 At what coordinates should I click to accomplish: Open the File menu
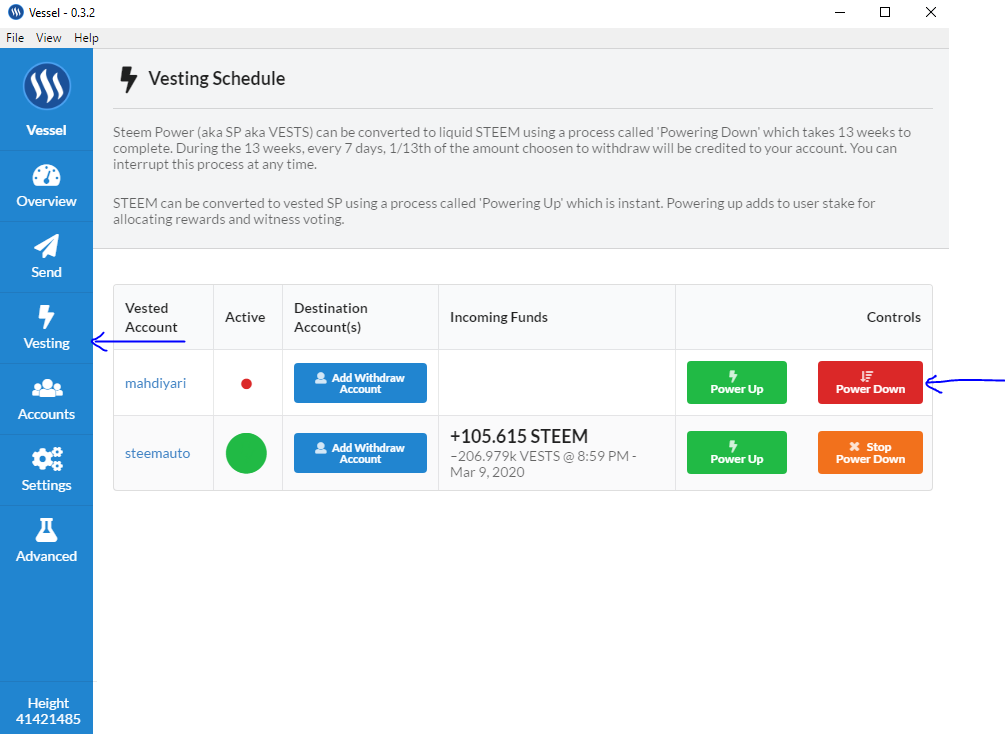pos(15,38)
